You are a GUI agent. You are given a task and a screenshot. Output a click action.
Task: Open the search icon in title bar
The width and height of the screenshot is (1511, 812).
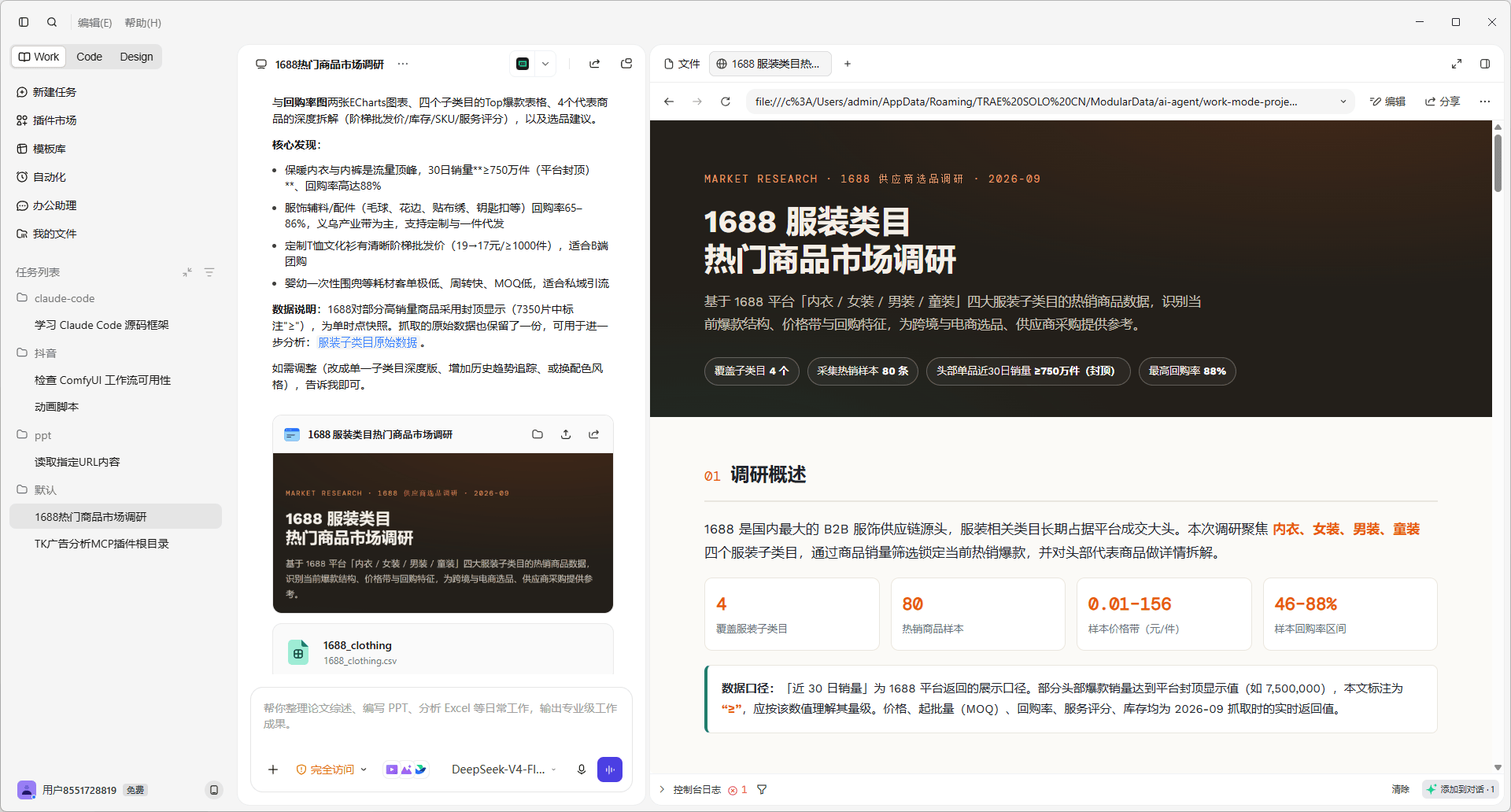(52, 22)
